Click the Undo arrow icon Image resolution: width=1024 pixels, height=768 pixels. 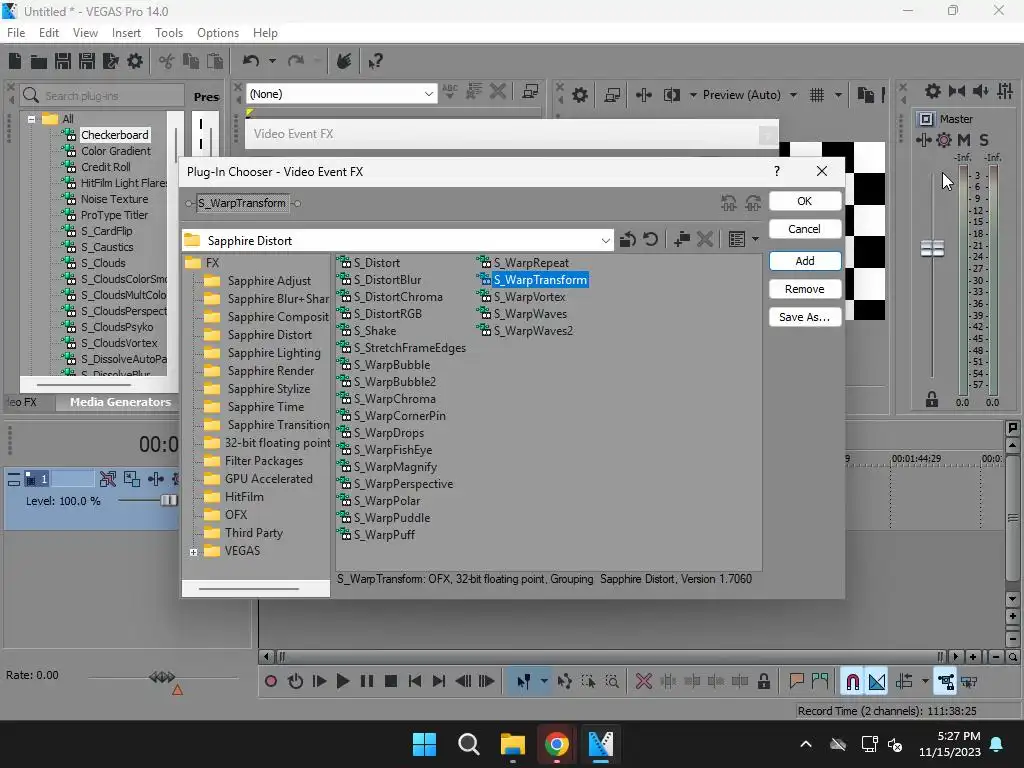251,61
